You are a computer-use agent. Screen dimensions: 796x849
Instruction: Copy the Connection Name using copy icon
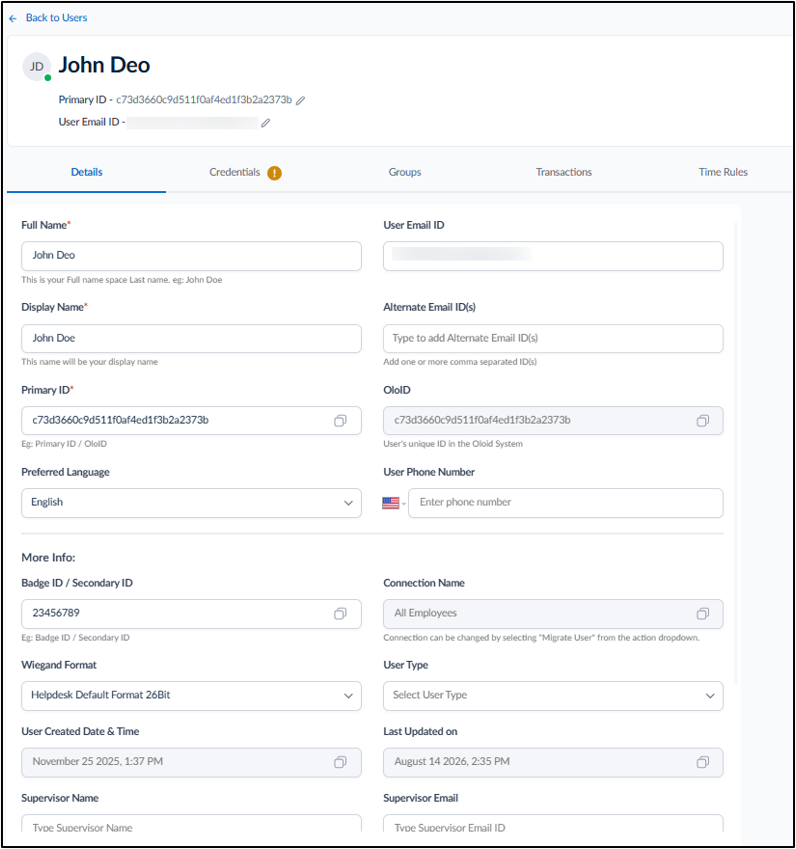tap(702, 613)
